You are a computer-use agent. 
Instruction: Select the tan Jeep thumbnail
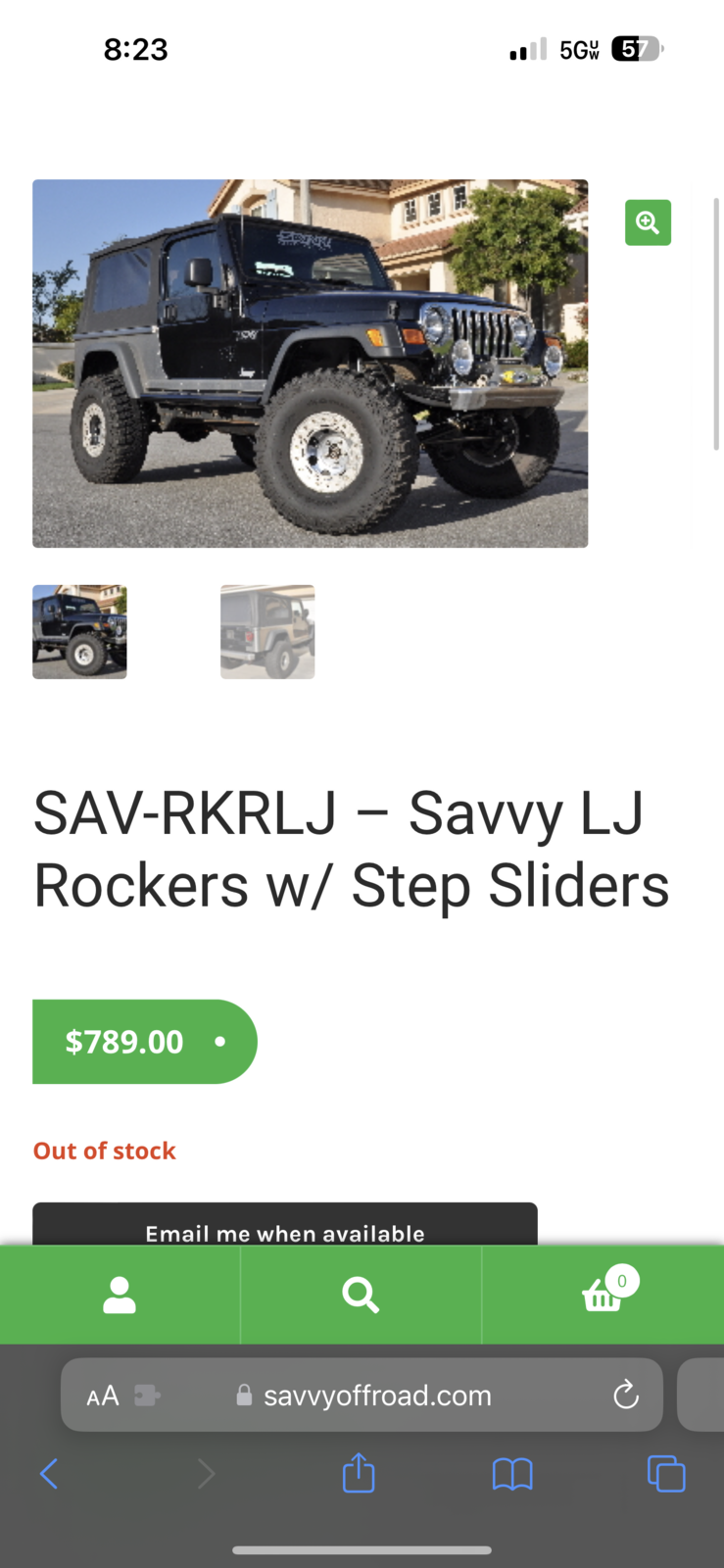click(x=267, y=632)
